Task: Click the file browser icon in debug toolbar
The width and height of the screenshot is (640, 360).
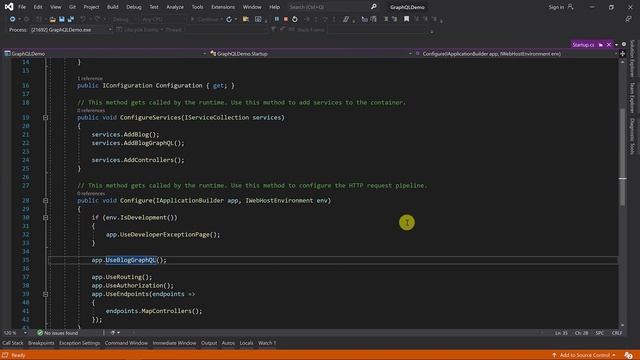Action: coord(246,19)
